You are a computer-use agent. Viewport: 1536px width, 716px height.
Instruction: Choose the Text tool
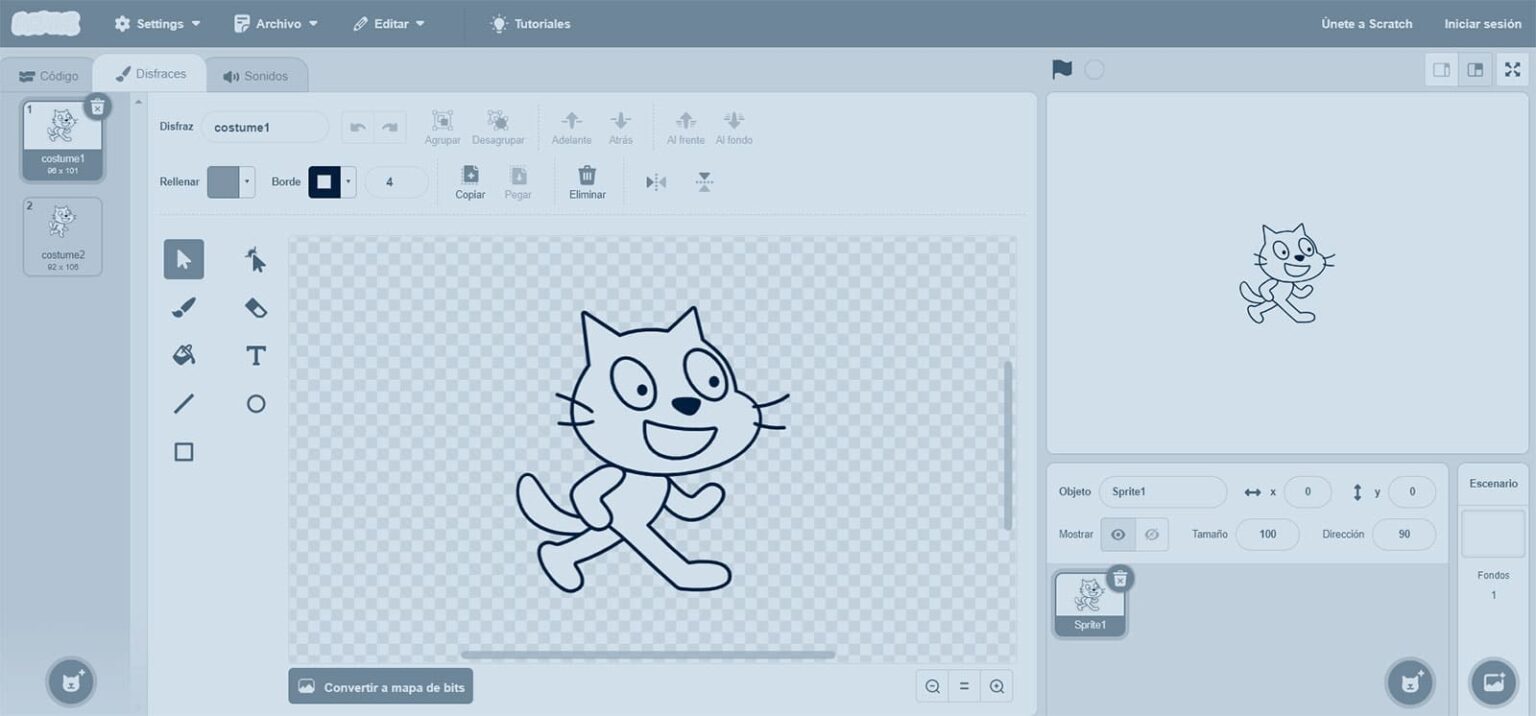(x=256, y=355)
